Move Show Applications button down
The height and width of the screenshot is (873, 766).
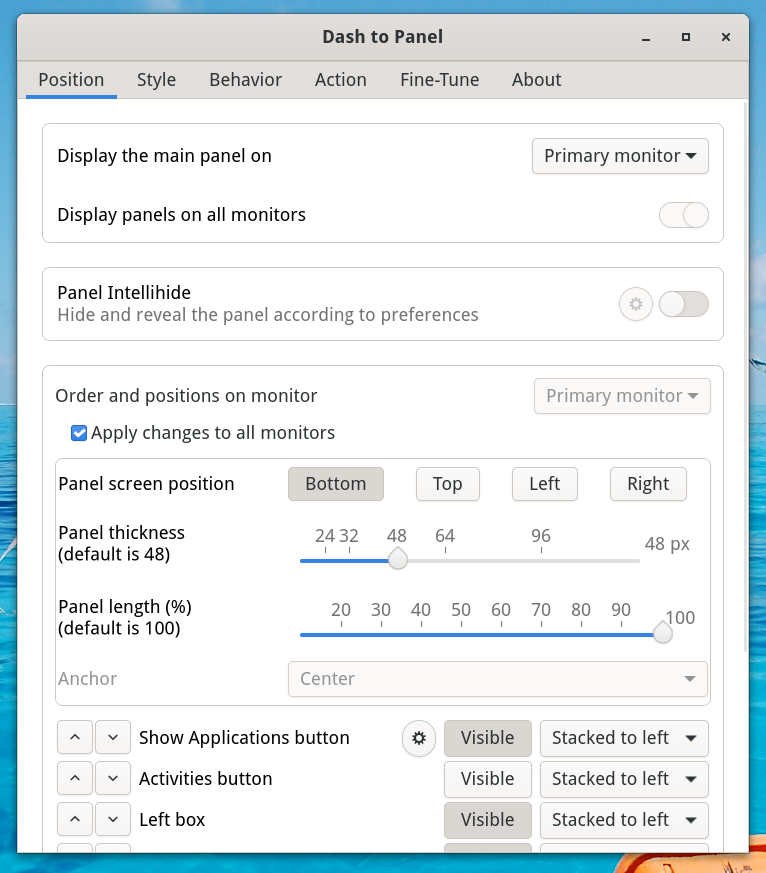coord(113,738)
